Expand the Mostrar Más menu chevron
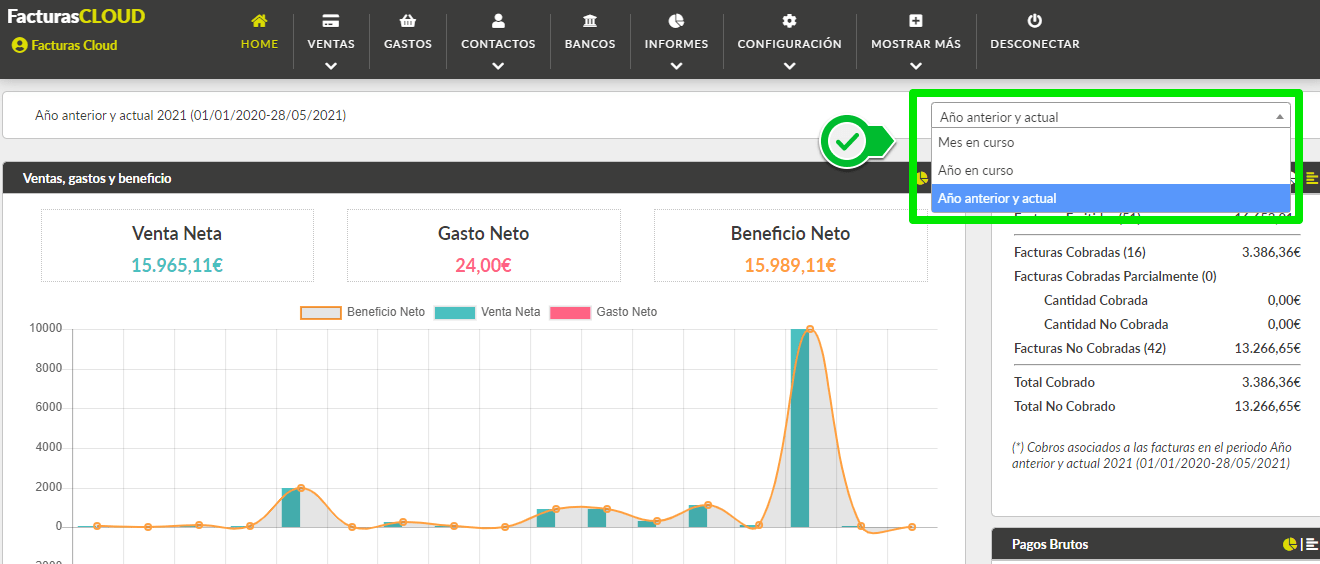The width and height of the screenshot is (1320, 564). pyautogui.click(x=916, y=66)
